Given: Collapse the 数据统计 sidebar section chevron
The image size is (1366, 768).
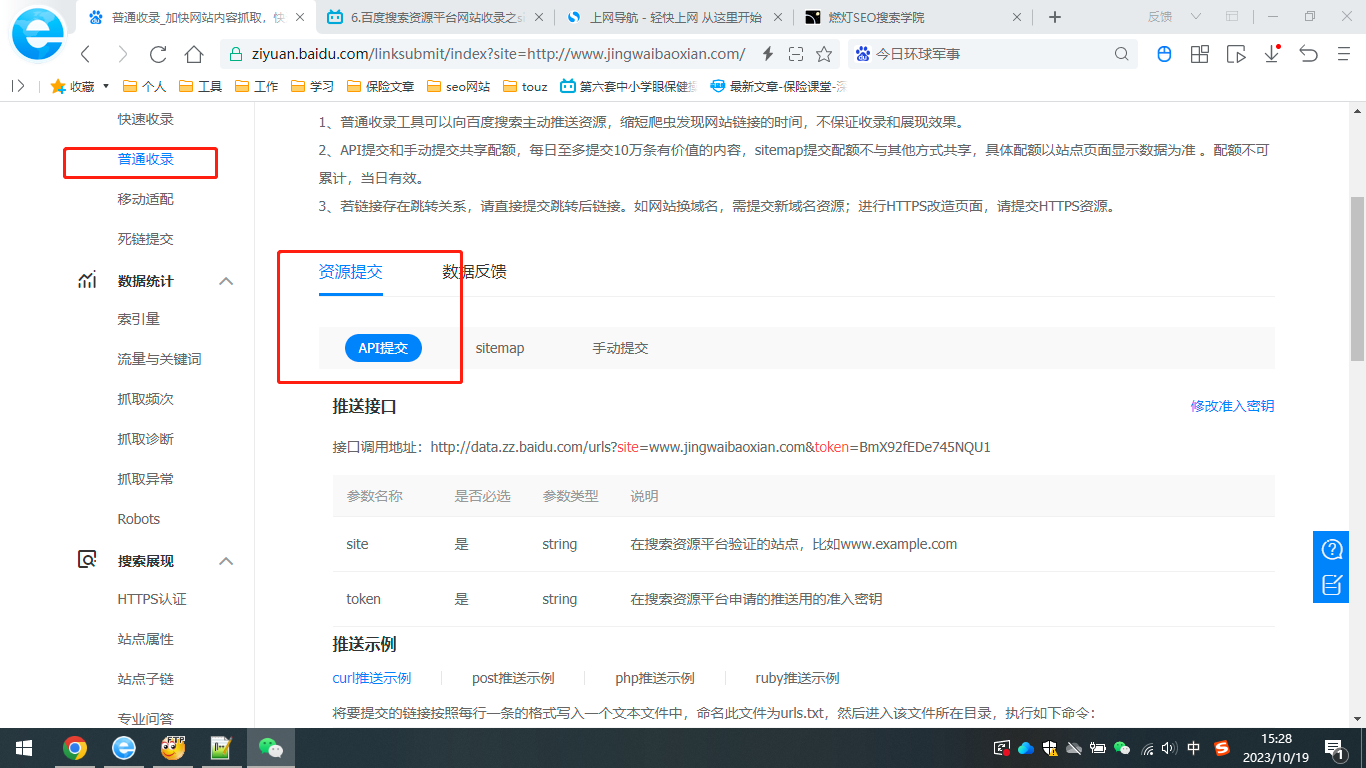Looking at the screenshot, I should click(226, 281).
